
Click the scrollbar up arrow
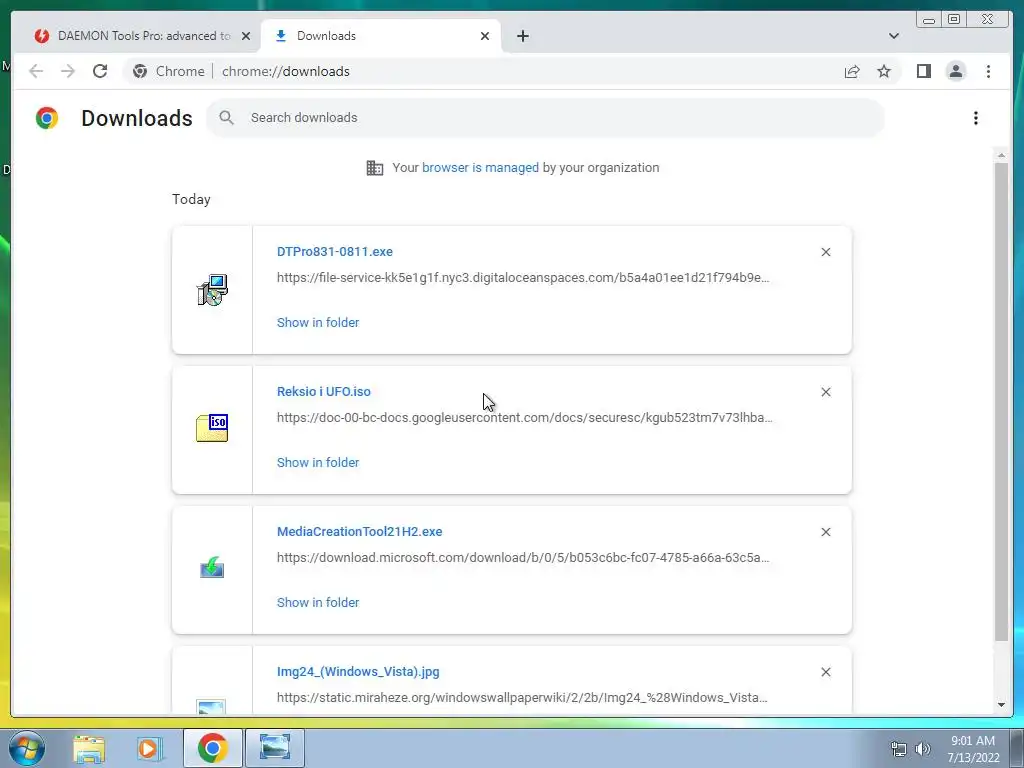1001,155
